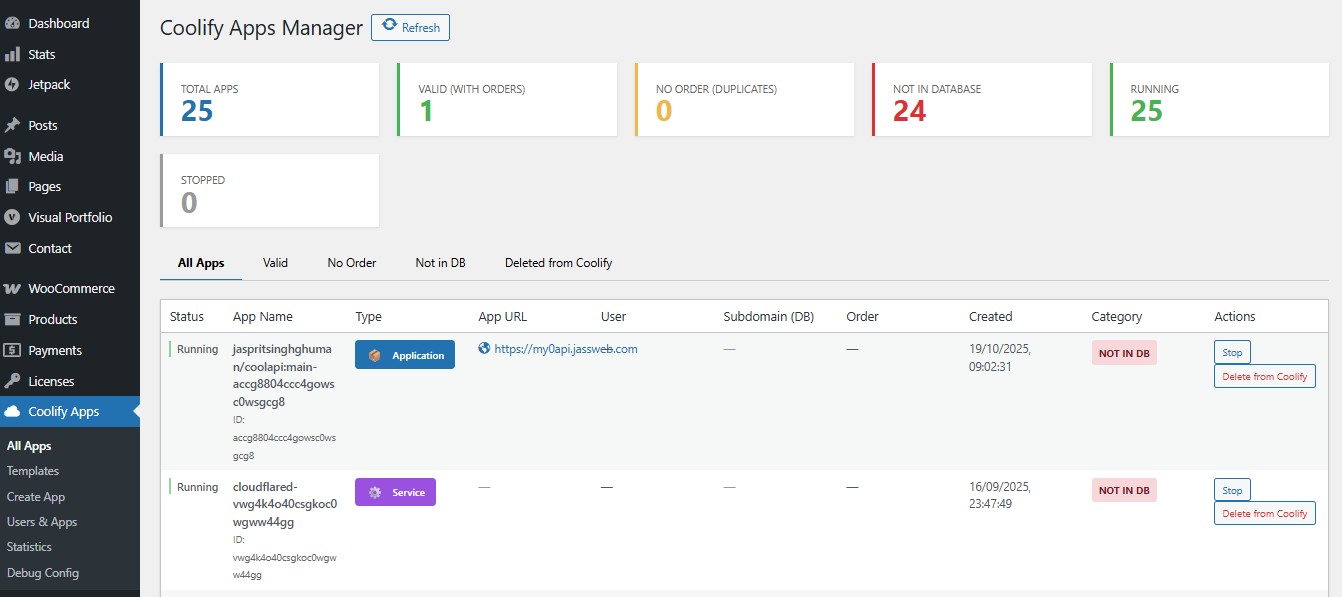1342x597 pixels.
Task: Delete cloudflared service from Coolify
Action: [x=1265, y=513]
